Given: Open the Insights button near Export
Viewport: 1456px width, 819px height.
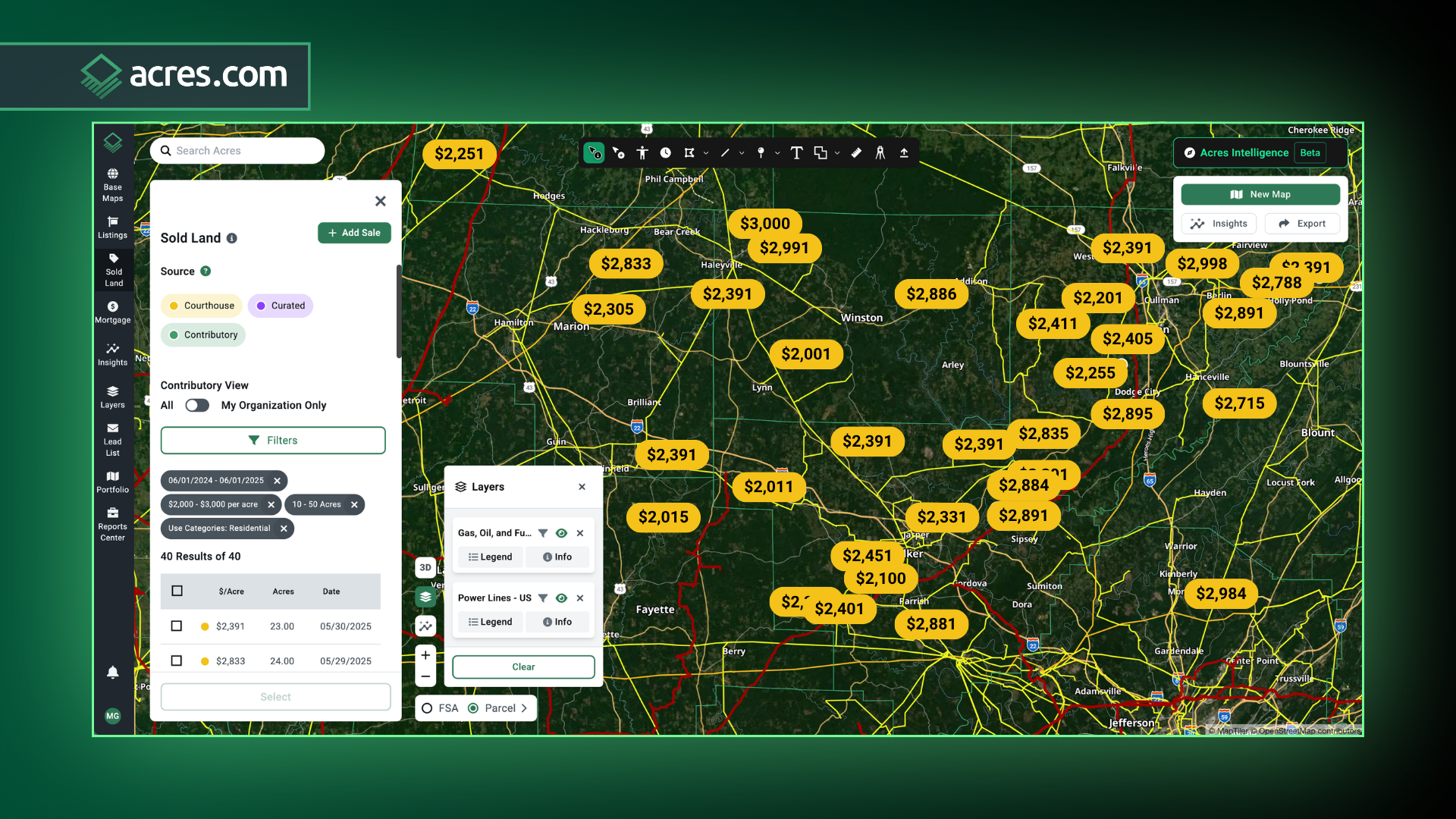Looking at the screenshot, I should [1219, 224].
